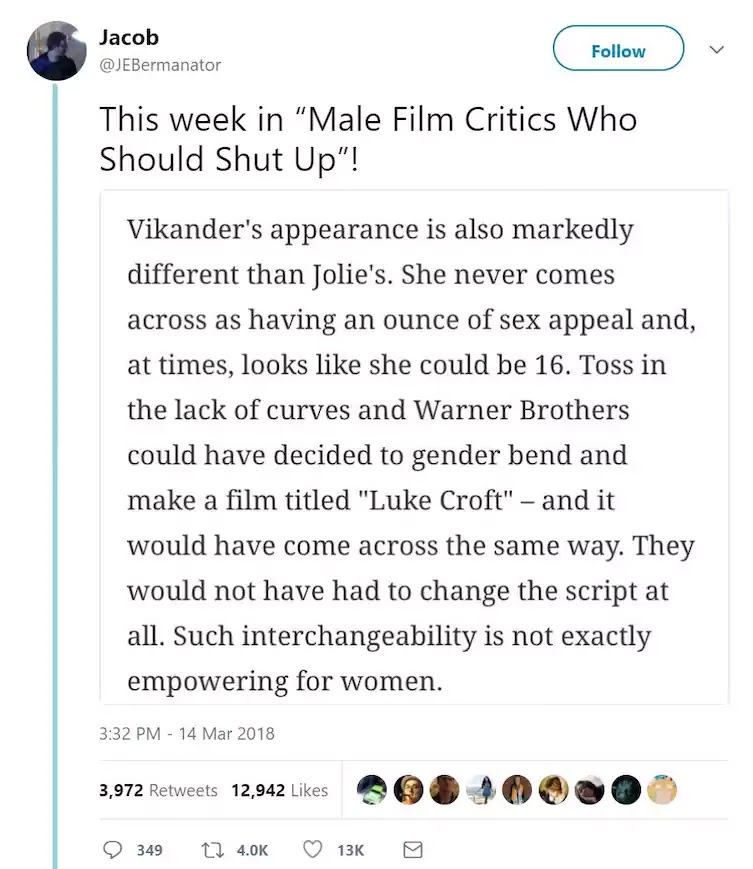Send via direct message envelope icon
The image size is (753, 869).
(412, 850)
